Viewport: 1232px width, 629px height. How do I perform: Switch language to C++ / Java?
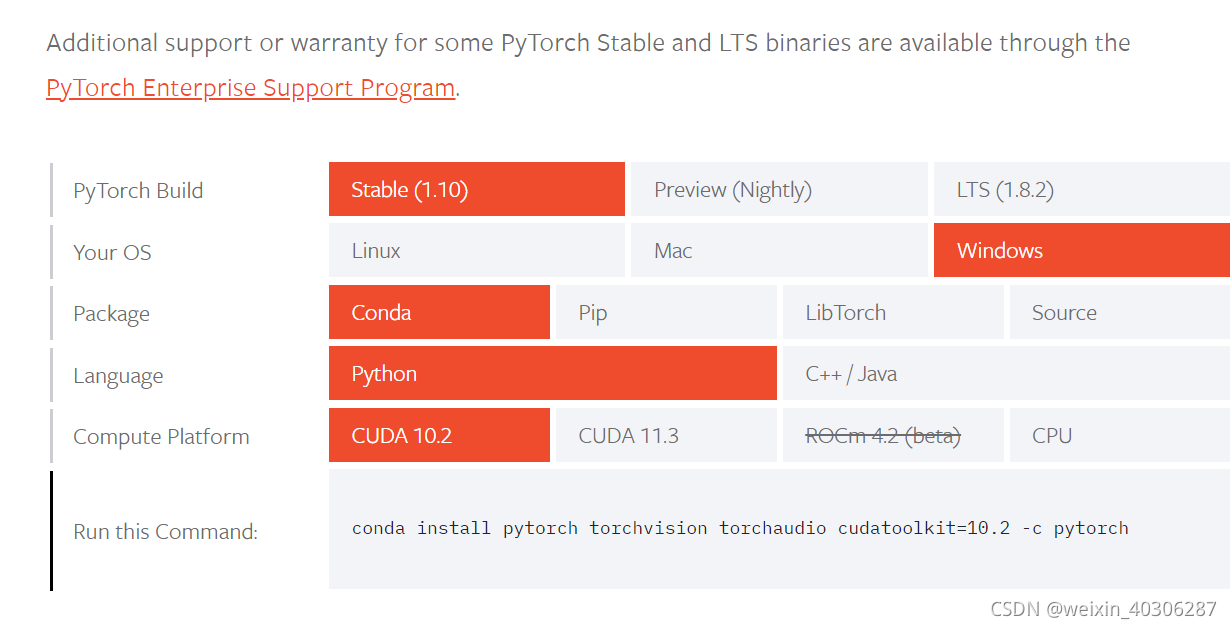tap(1004, 373)
